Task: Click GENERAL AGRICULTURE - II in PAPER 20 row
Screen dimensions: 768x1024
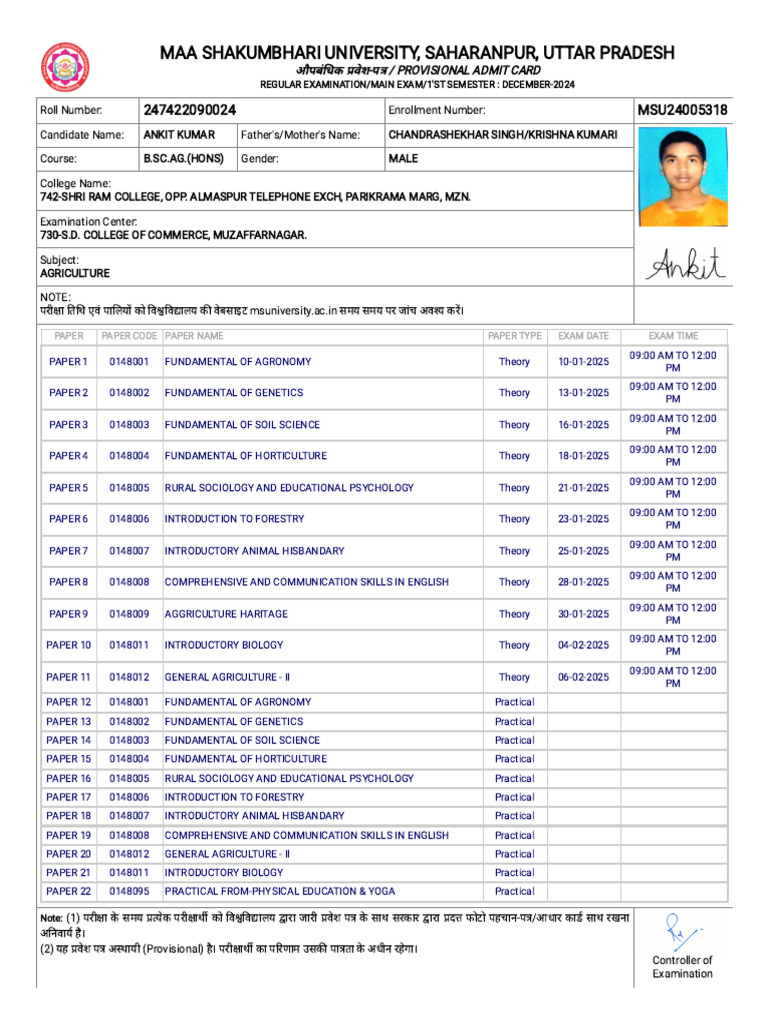Action: click(x=227, y=854)
